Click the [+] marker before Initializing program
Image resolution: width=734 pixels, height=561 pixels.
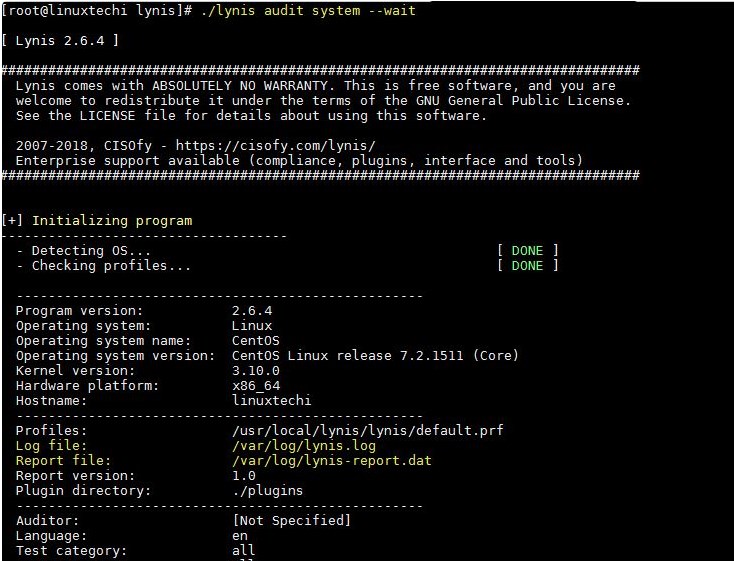[x=13, y=220]
